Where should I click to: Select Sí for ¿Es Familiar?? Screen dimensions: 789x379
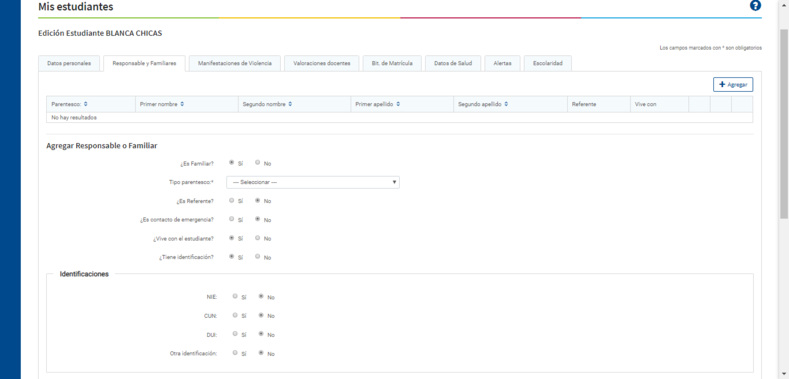(231, 163)
